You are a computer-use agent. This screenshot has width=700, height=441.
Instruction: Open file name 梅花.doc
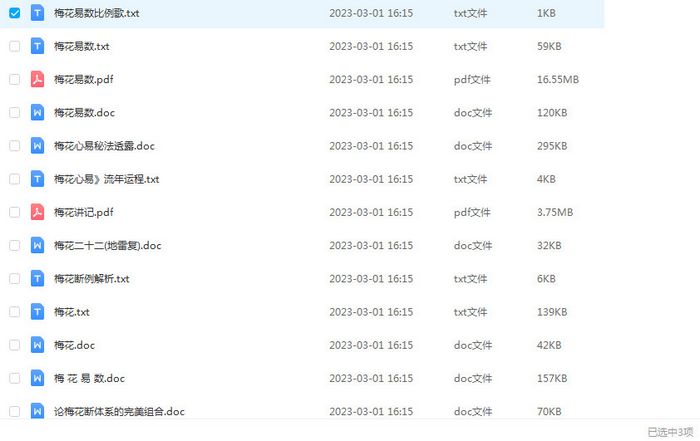[74, 345]
